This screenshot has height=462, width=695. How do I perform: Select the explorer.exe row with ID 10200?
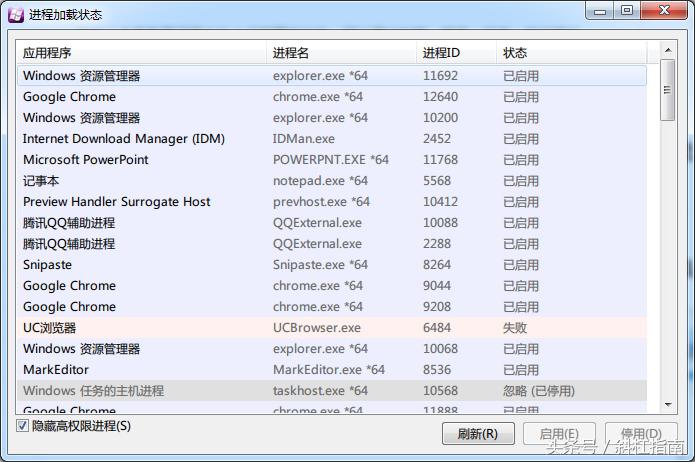click(x=332, y=118)
